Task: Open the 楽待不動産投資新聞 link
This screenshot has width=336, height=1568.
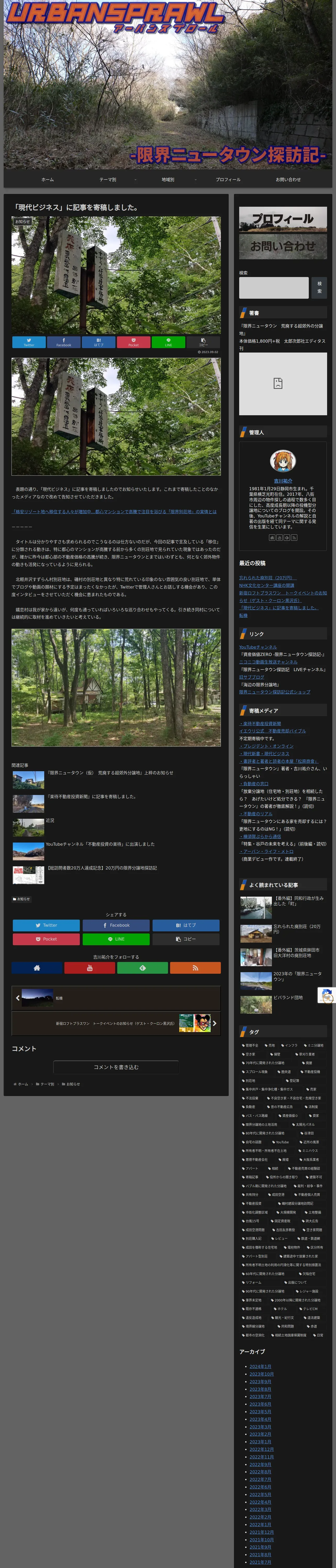Action: pos(261,724)
